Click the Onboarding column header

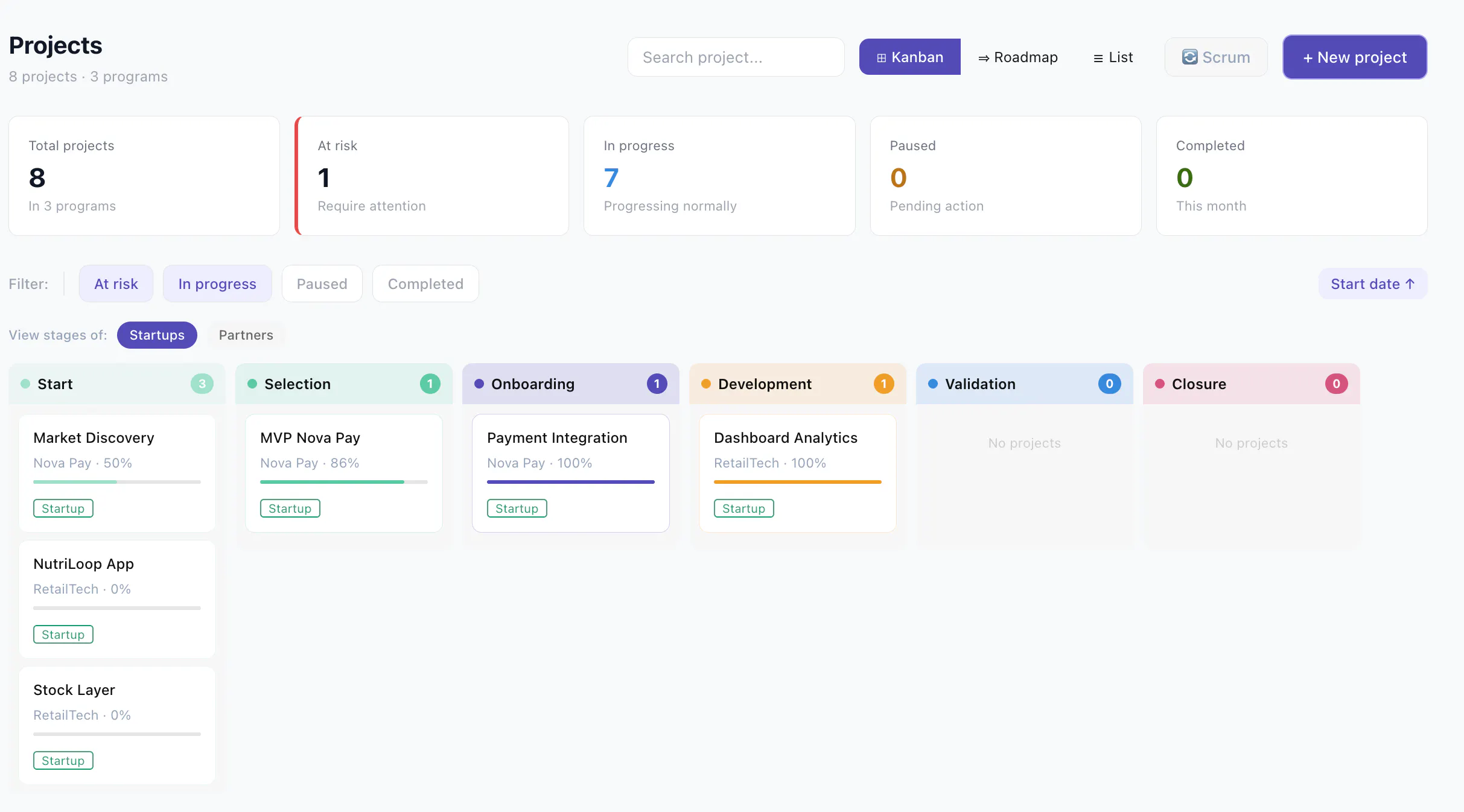(x=571, y=384)
